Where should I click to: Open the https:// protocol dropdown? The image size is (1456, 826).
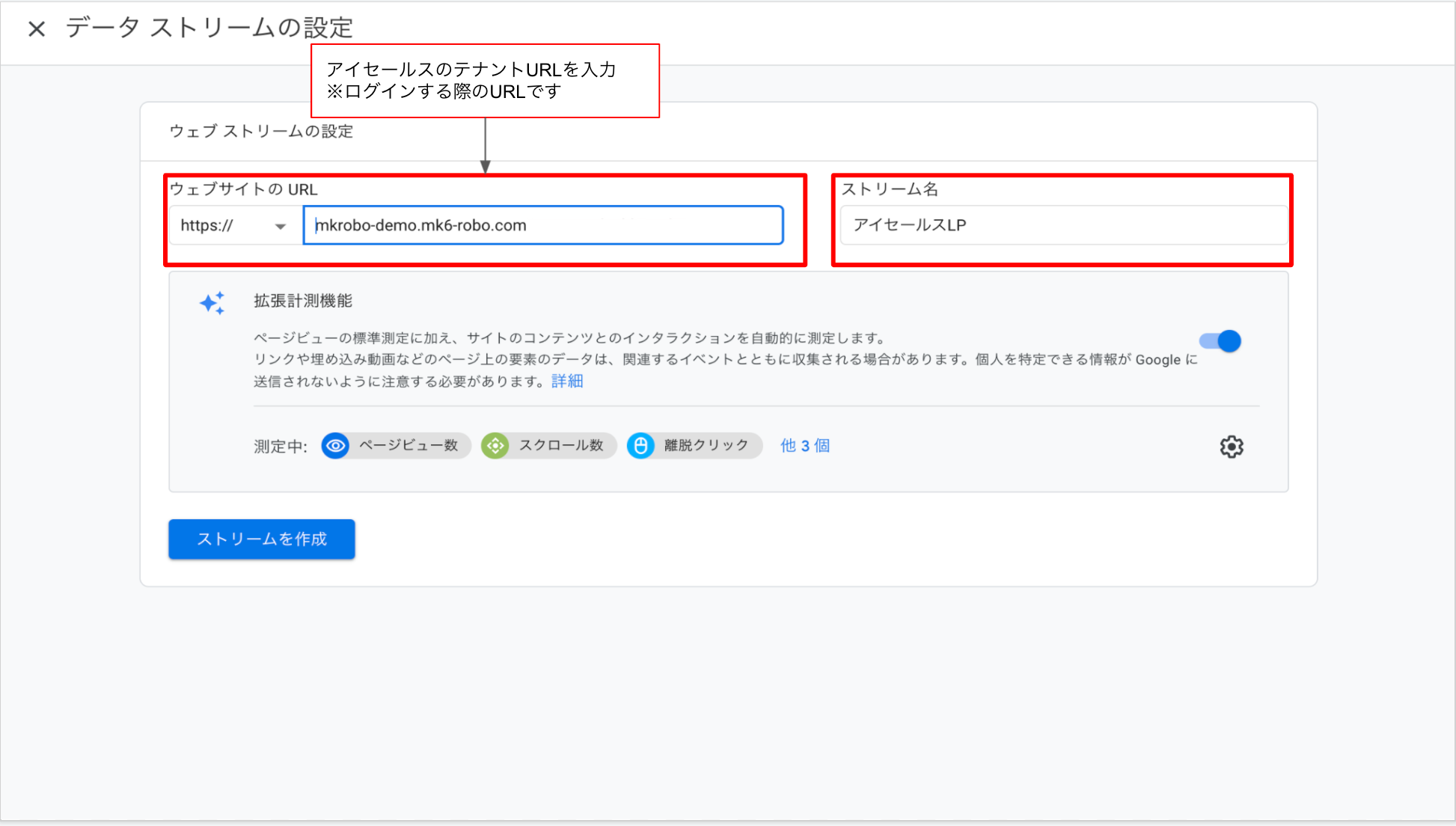point(234,225)
